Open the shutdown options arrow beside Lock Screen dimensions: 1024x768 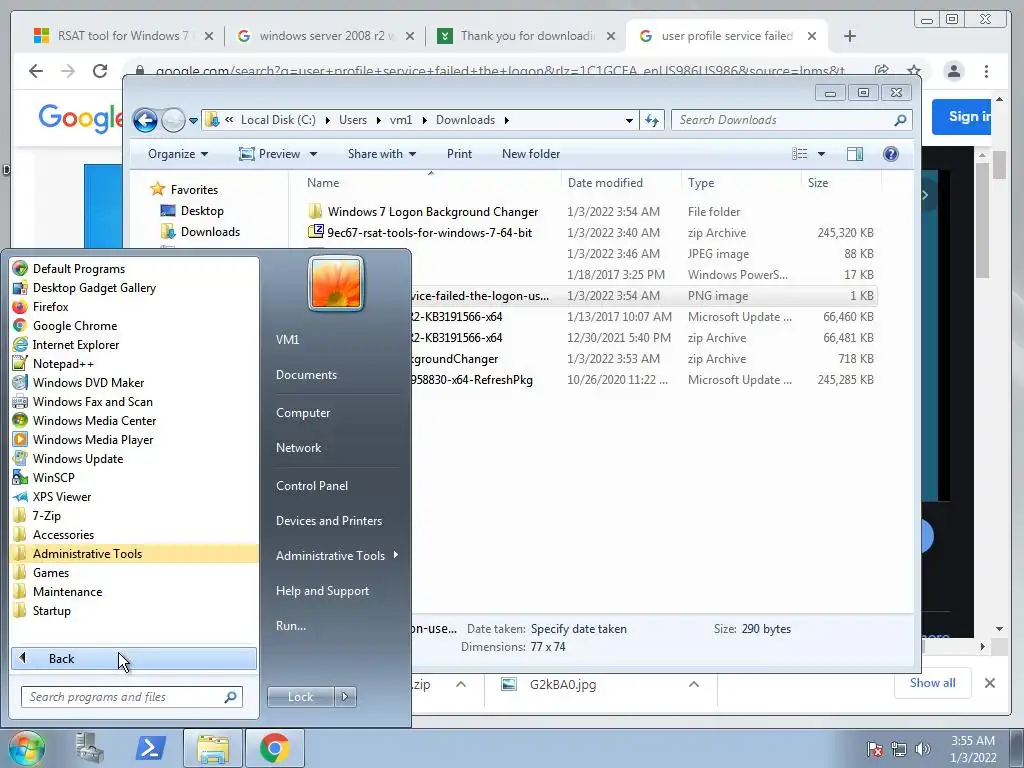(345, 697)
